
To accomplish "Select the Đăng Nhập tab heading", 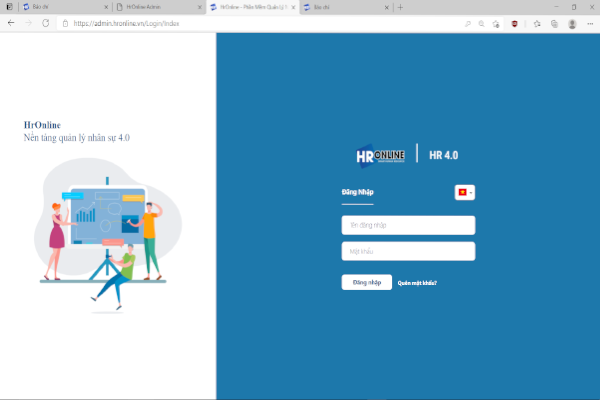I will tap(357, 192).
